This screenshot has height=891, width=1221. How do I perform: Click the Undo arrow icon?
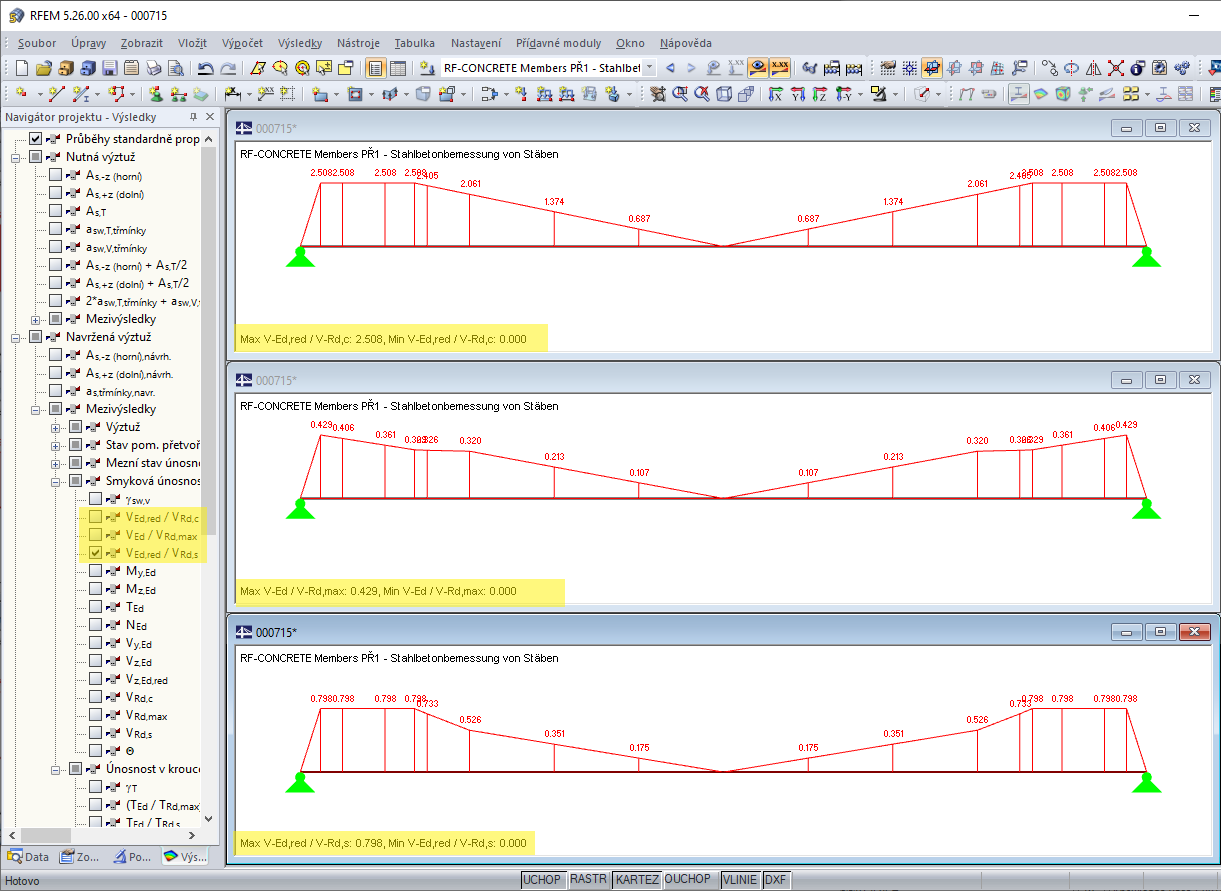[206, 68]
